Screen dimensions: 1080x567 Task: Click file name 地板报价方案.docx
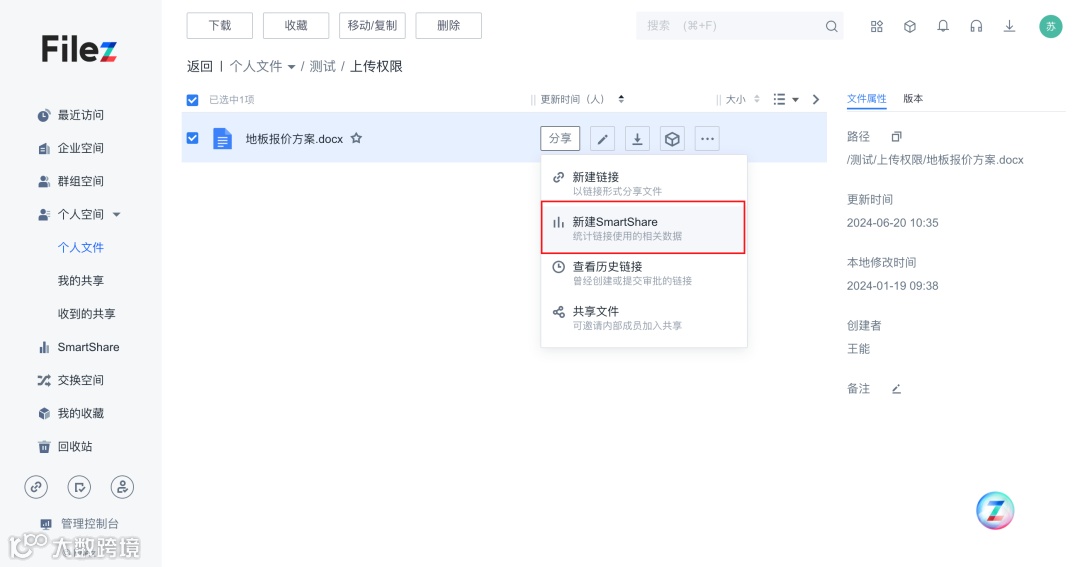click(294, 138)
